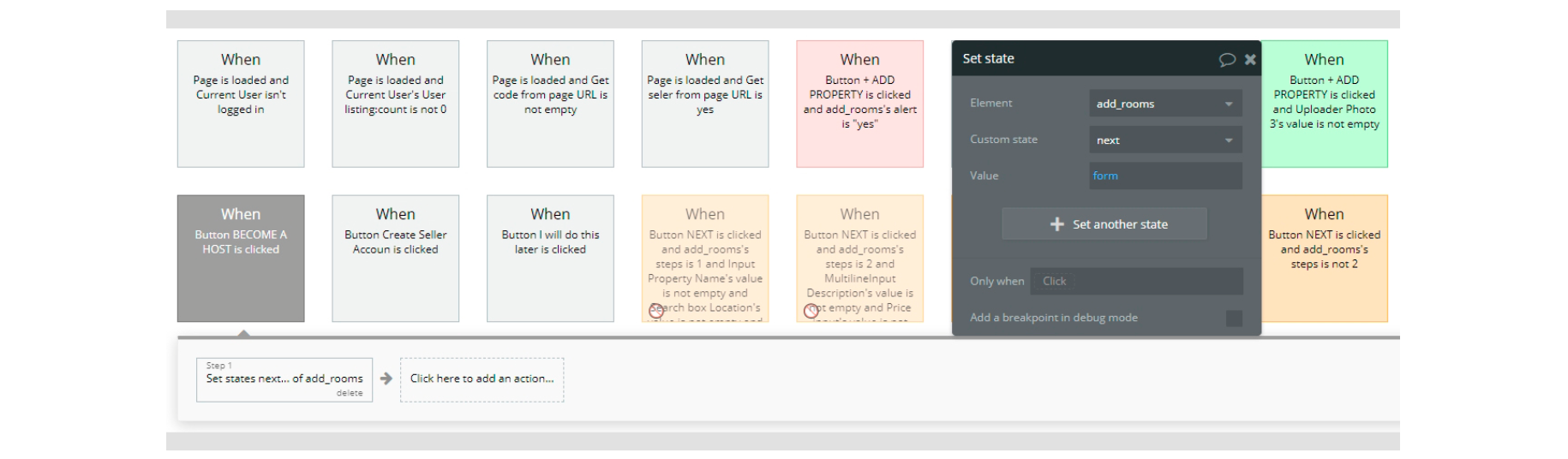Open the comment bubble in Set state panel
Viewport: 1568px width, 459px height.
1227,59
